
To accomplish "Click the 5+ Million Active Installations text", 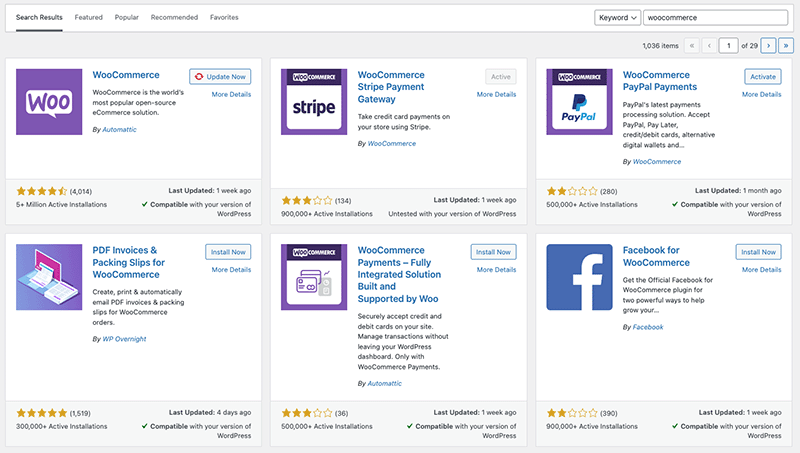I will point(61,205).
